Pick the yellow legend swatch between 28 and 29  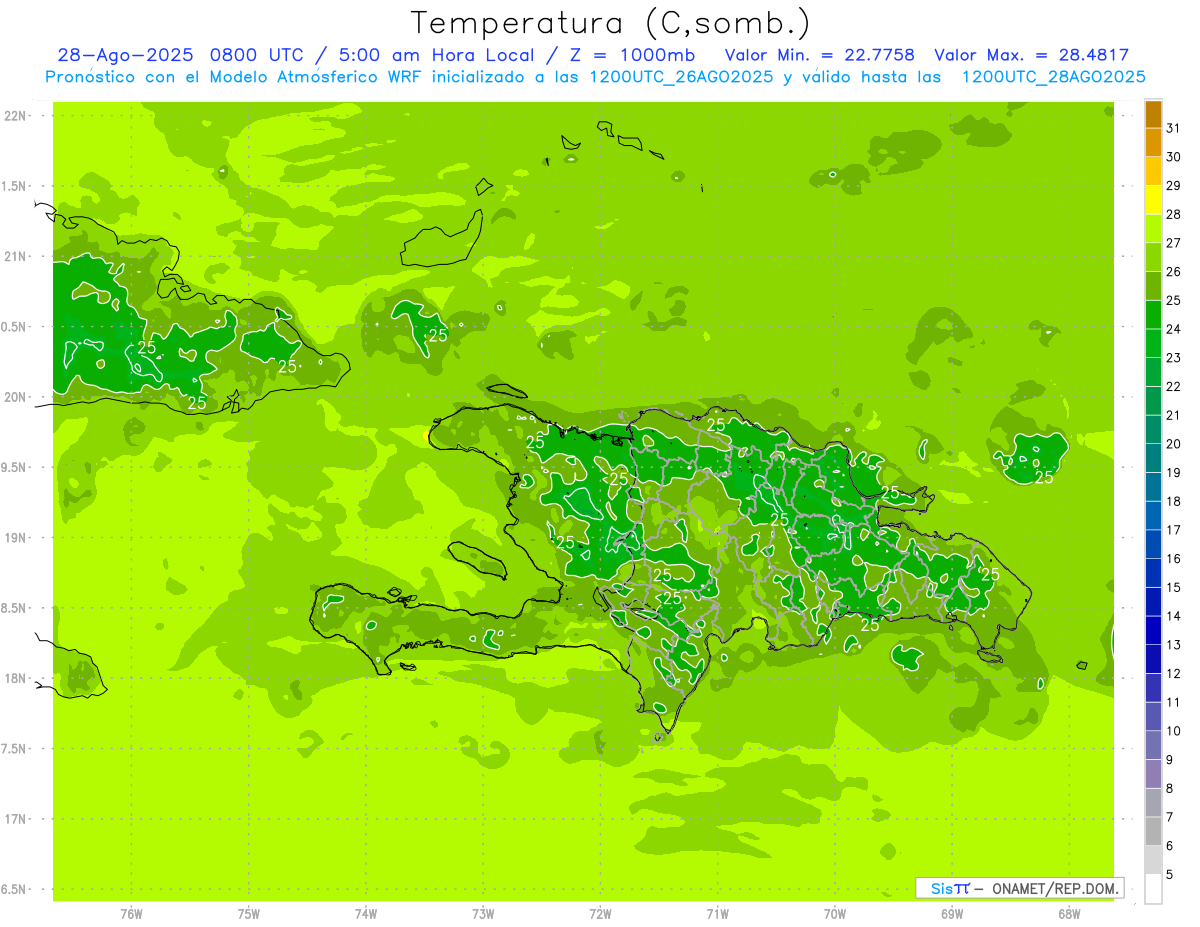1153,200
